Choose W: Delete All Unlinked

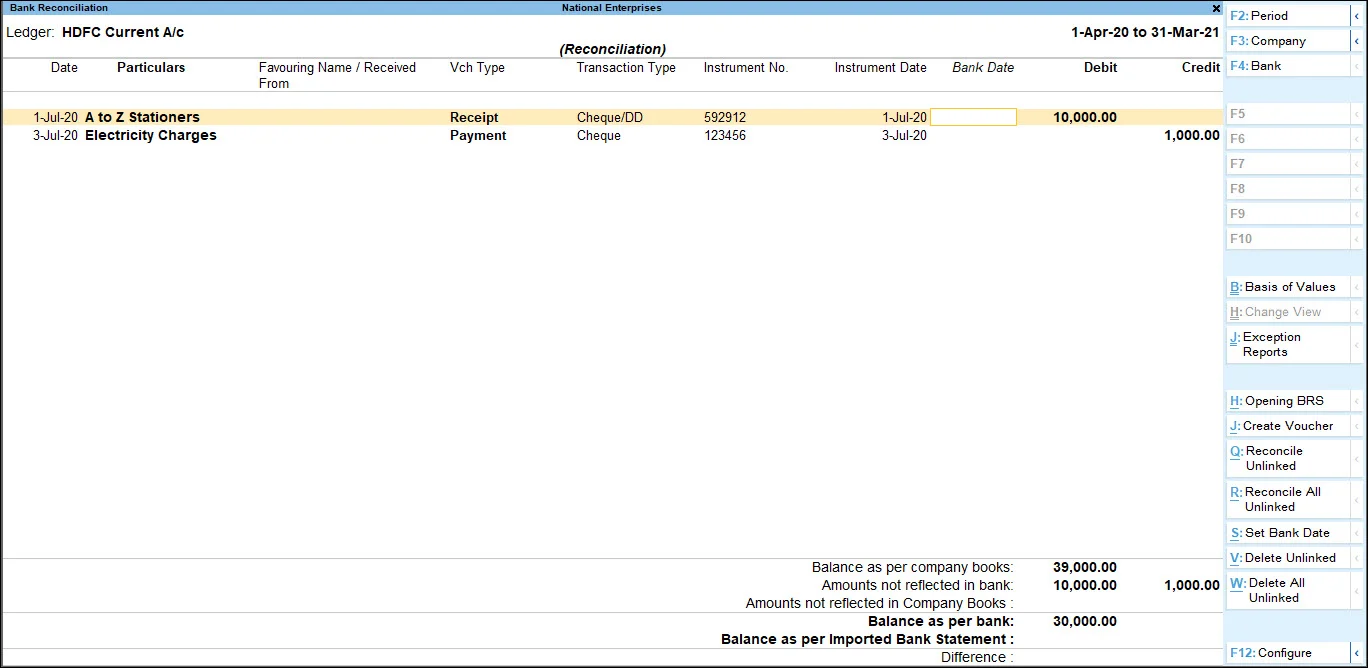[1288, 590]
